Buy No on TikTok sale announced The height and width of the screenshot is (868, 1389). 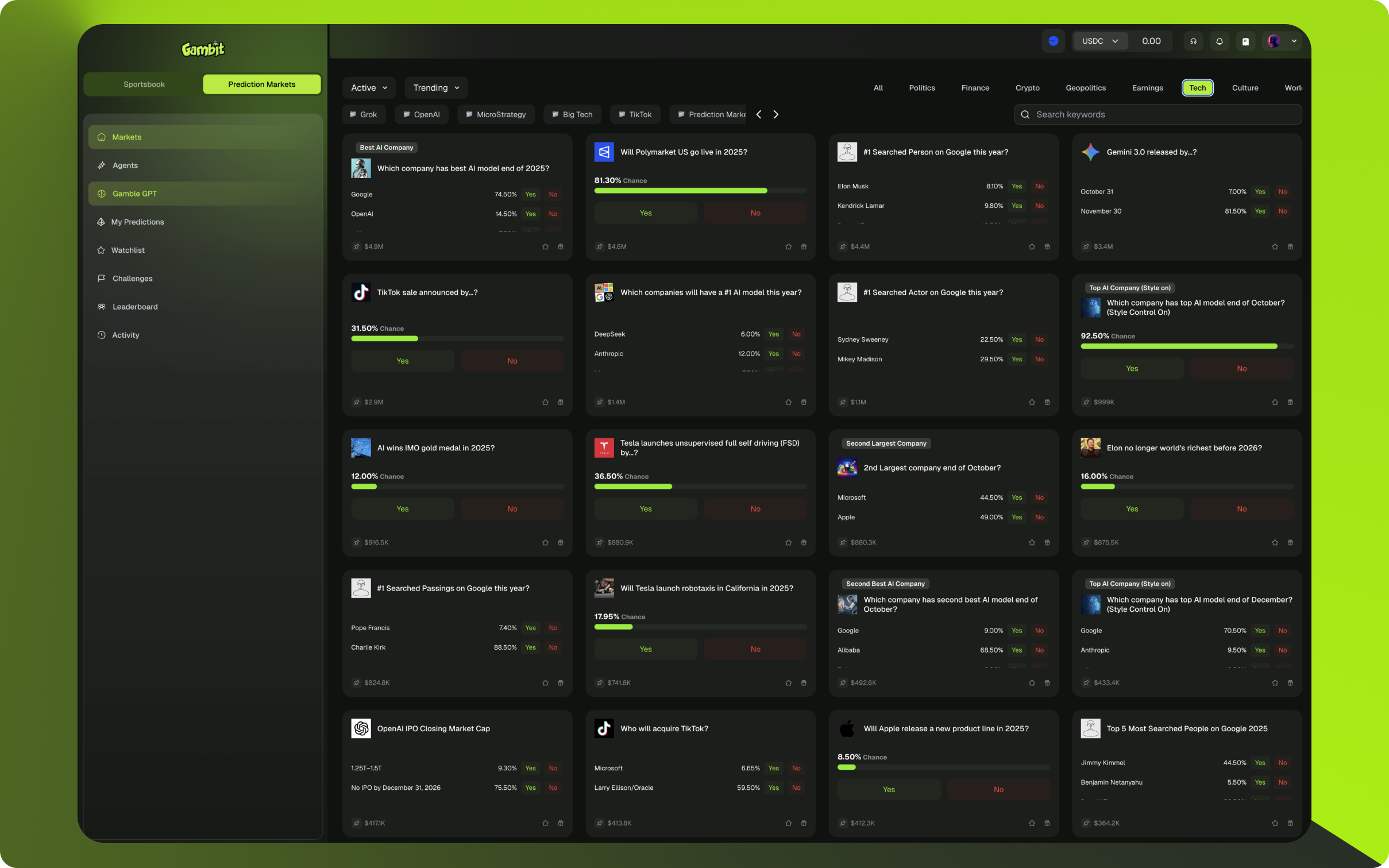click(x=512, y=361)
